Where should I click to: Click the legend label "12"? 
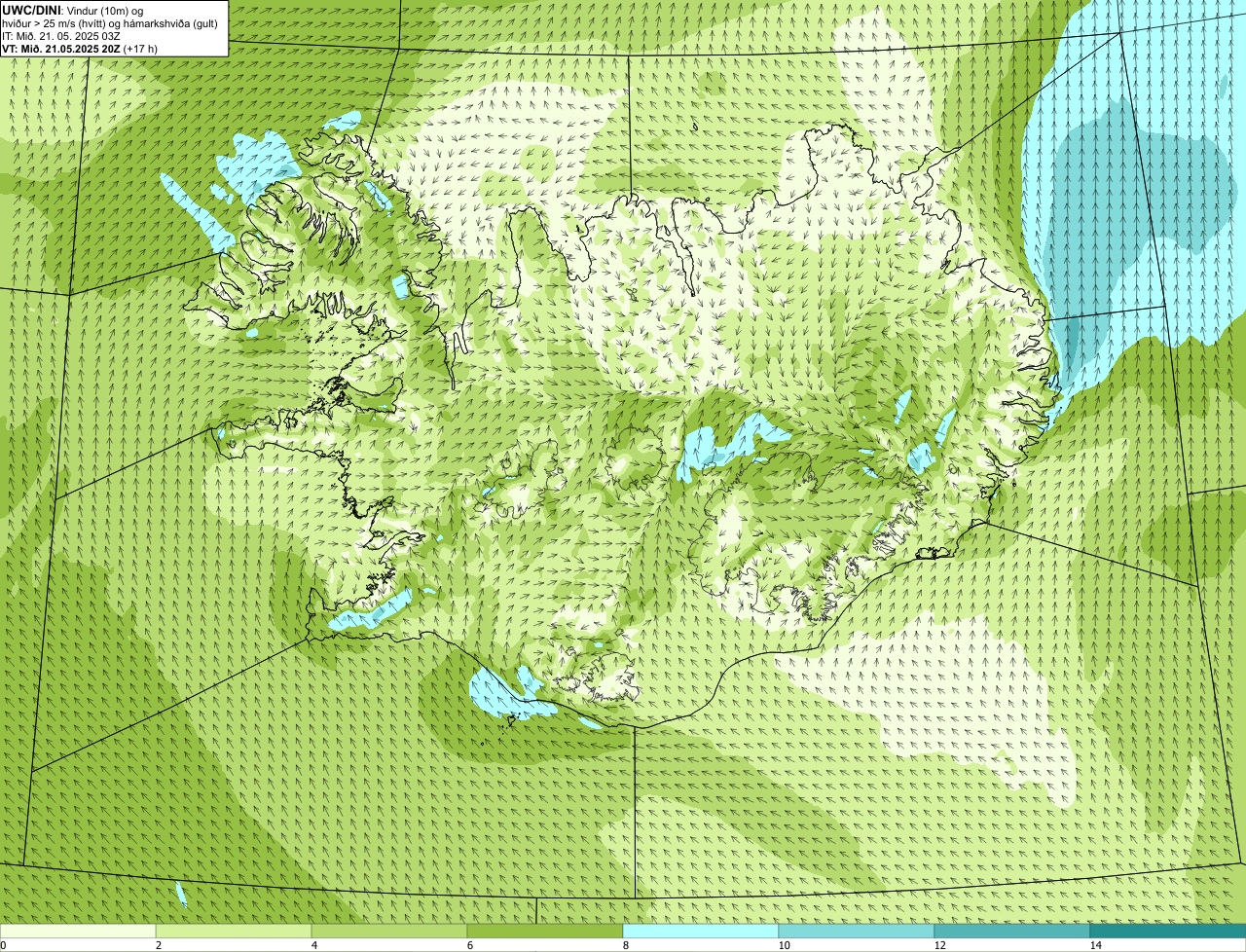click(x=939, y=945)
